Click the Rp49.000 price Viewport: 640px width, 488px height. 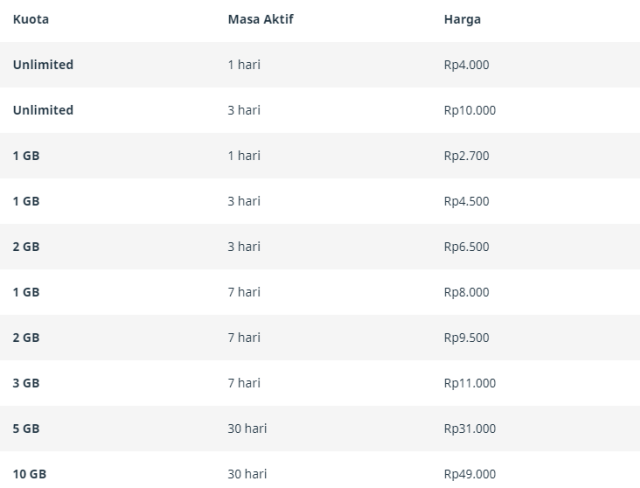tap(470, 474)
